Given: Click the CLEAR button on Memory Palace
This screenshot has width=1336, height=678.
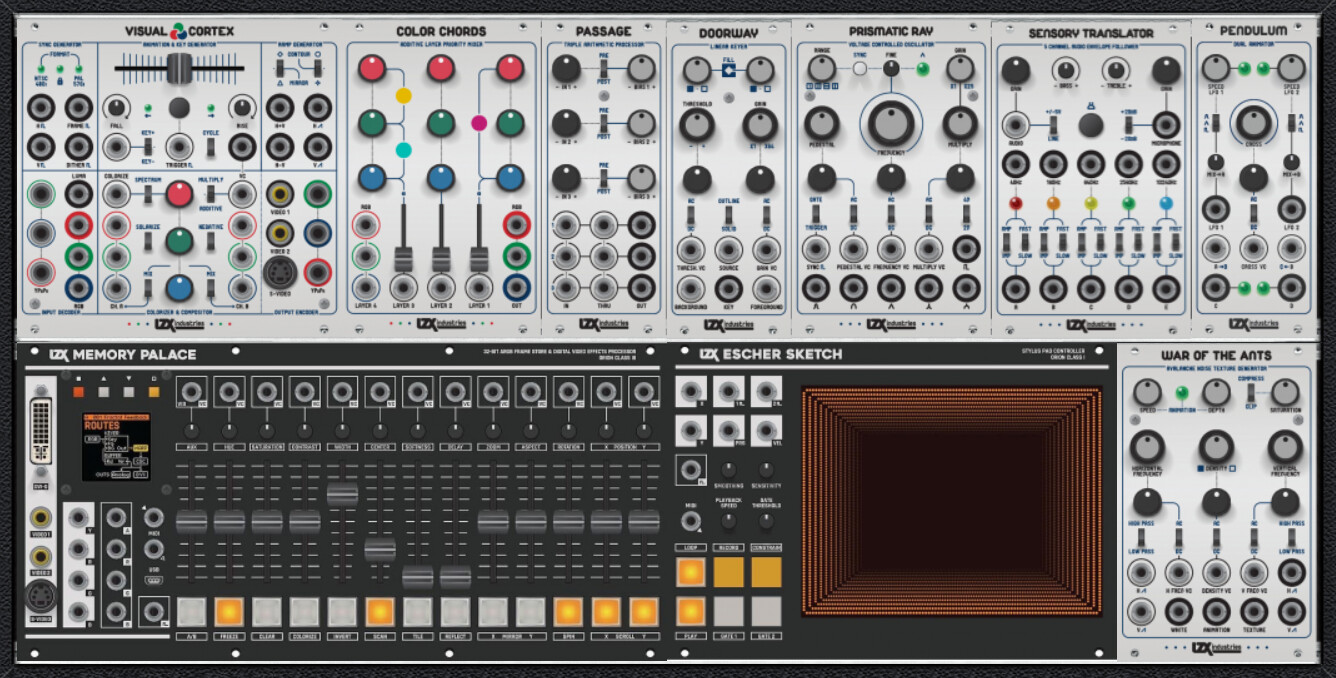Looking at the screenshot, I should pyautogui.click(x=267, y=611).
